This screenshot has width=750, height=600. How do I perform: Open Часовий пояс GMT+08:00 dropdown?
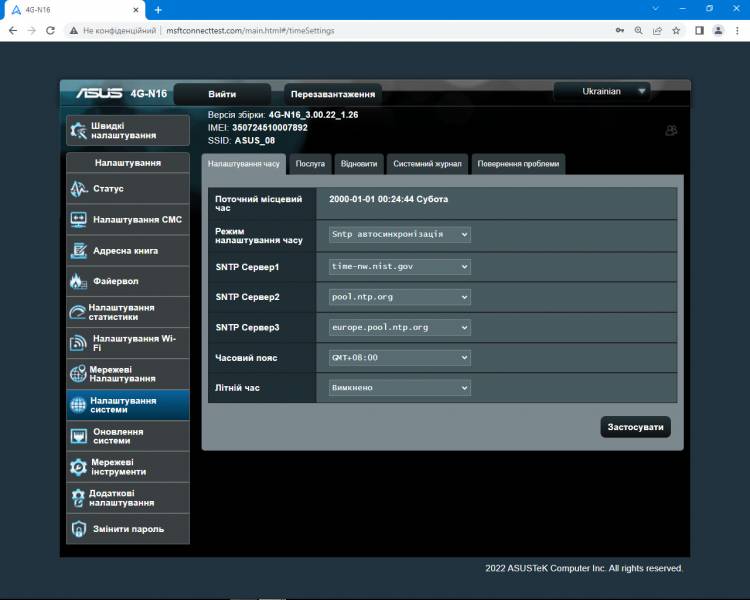tap(399, 357)
